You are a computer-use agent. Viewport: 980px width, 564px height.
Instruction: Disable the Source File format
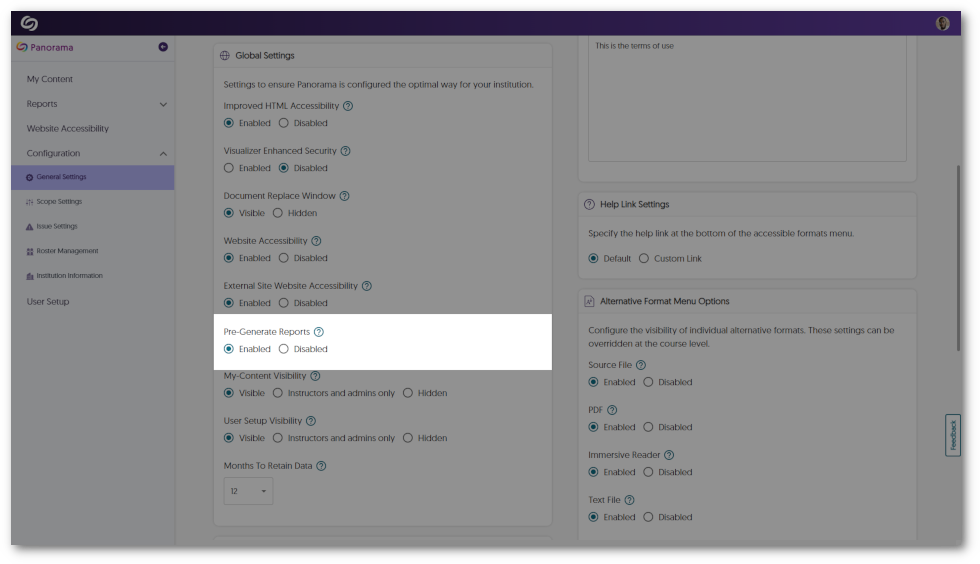(648, 382)
